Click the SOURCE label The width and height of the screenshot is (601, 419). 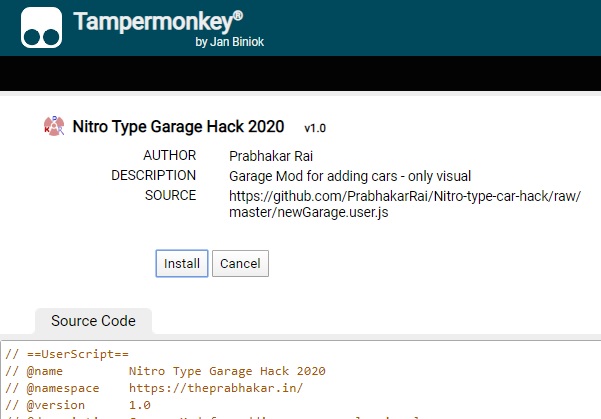[170, 195]
